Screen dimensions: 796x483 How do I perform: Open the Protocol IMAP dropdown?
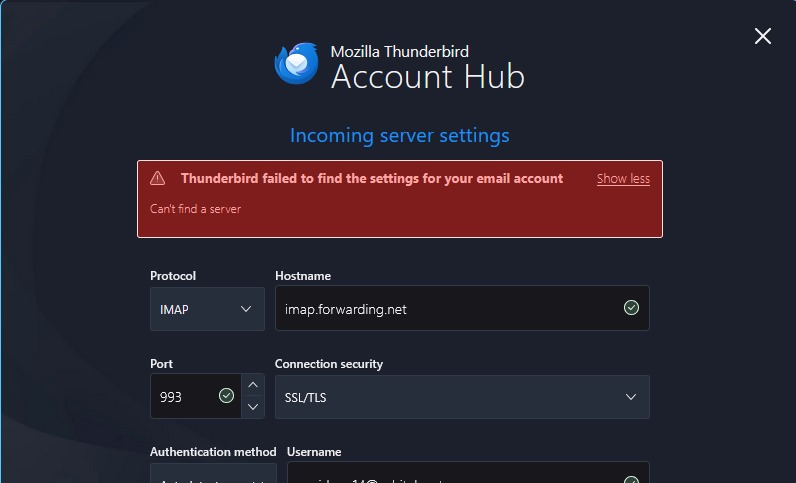207,309
